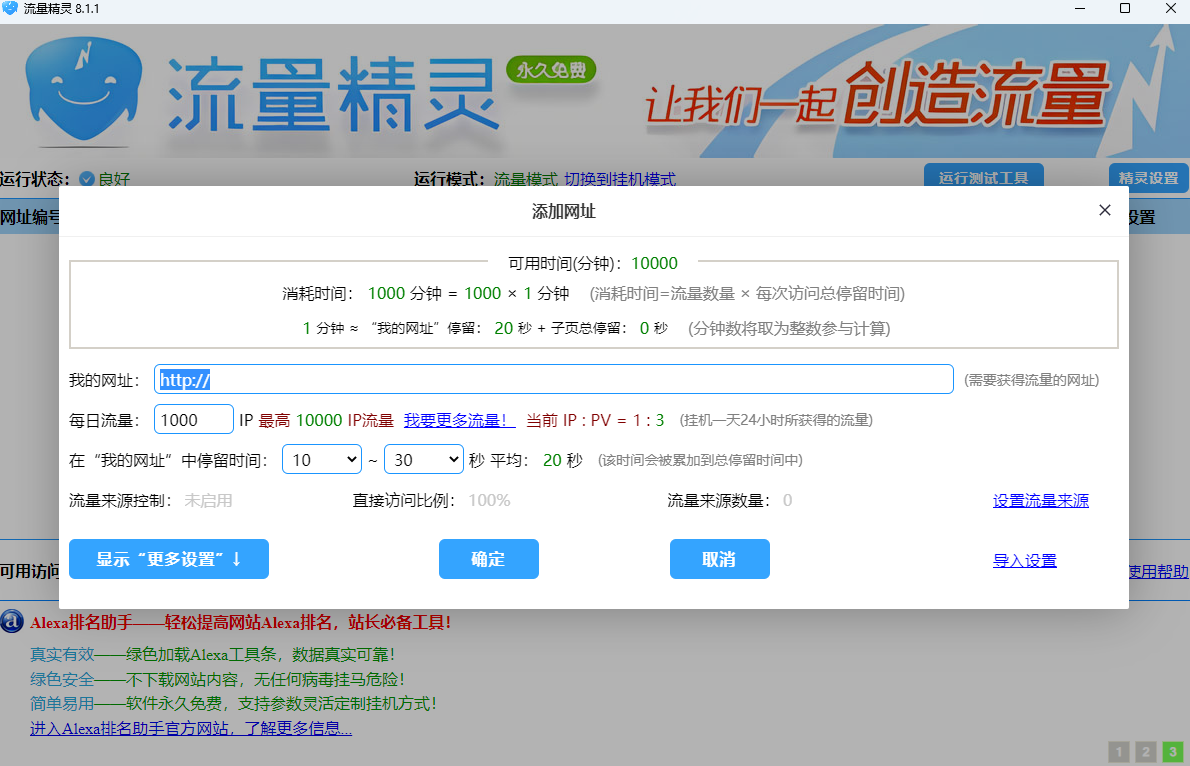Screen dimensions: 1190x766
Task: Click the 我要更多流量! link
Action: [459, 420]
